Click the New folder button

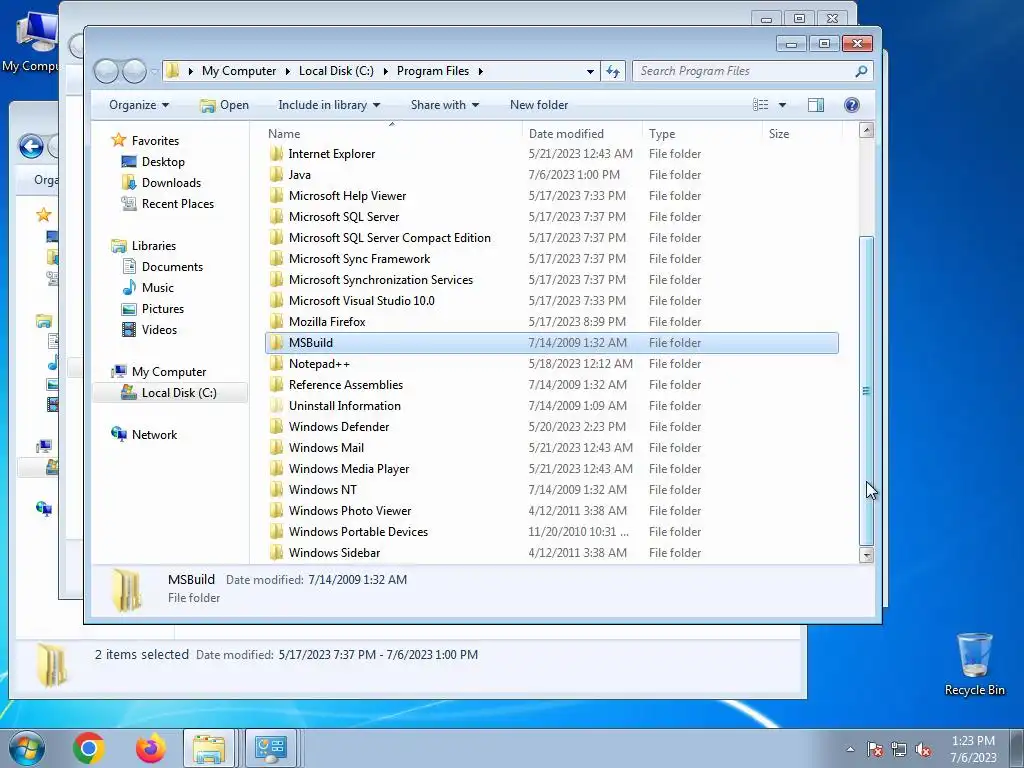539,105
